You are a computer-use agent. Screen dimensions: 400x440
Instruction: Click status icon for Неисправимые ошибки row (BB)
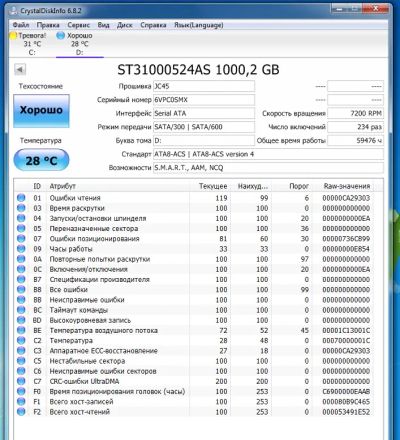click(21, 300)
